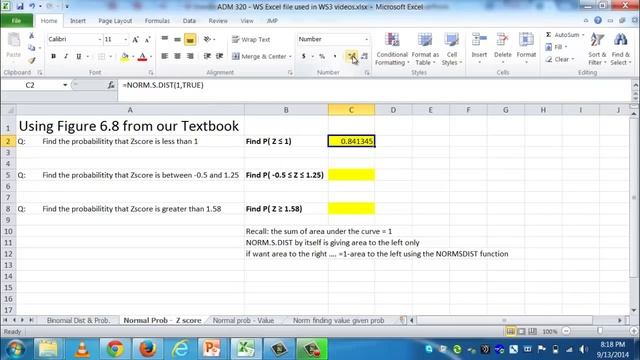The image size is (640, 360).
Task: Select Middle Align icon
Action: (x=177, y=39)
